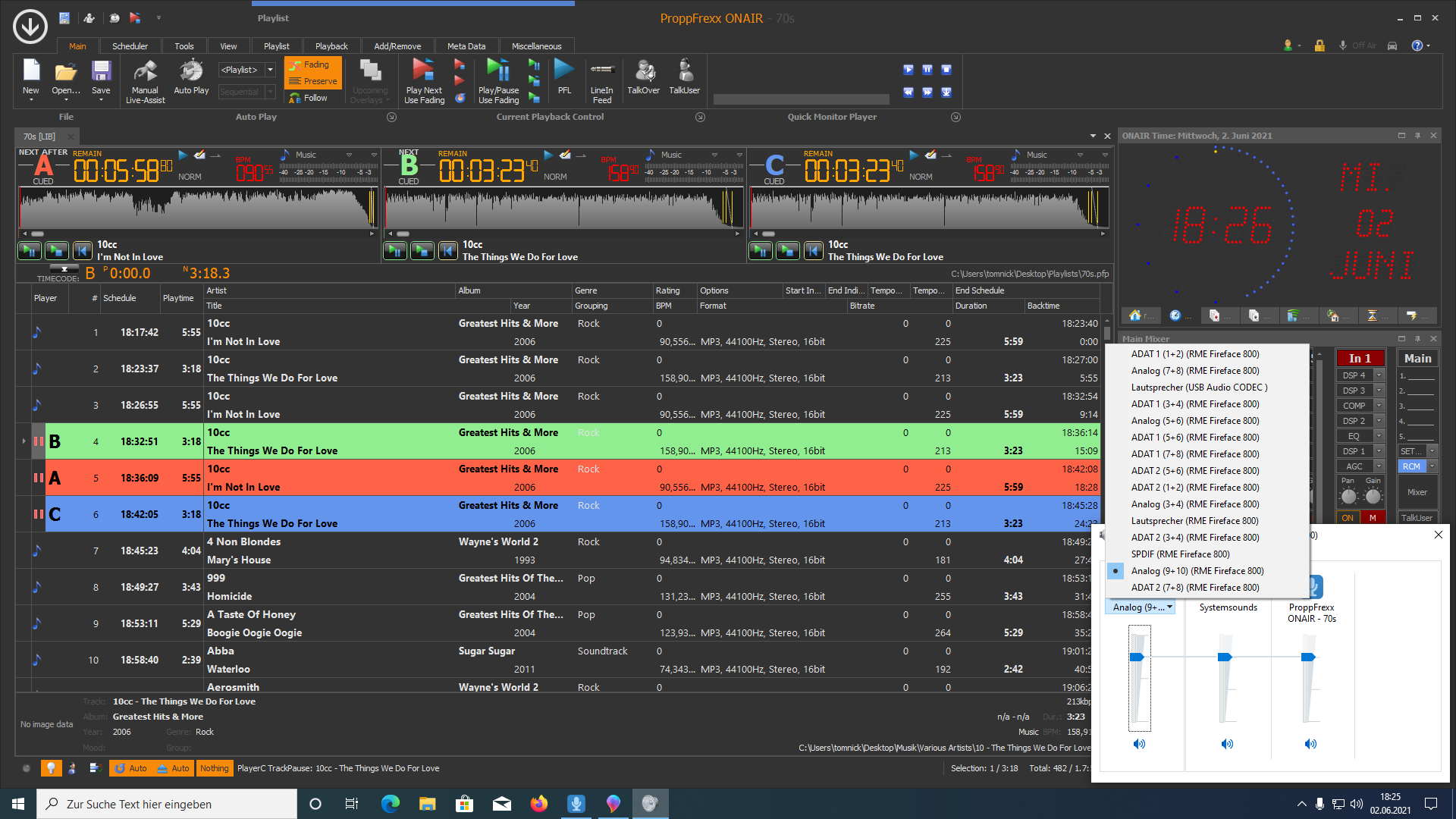Open the SET dropdown arrow in Main mixer
This screenshot has width=1456, height=819.
1432,451
